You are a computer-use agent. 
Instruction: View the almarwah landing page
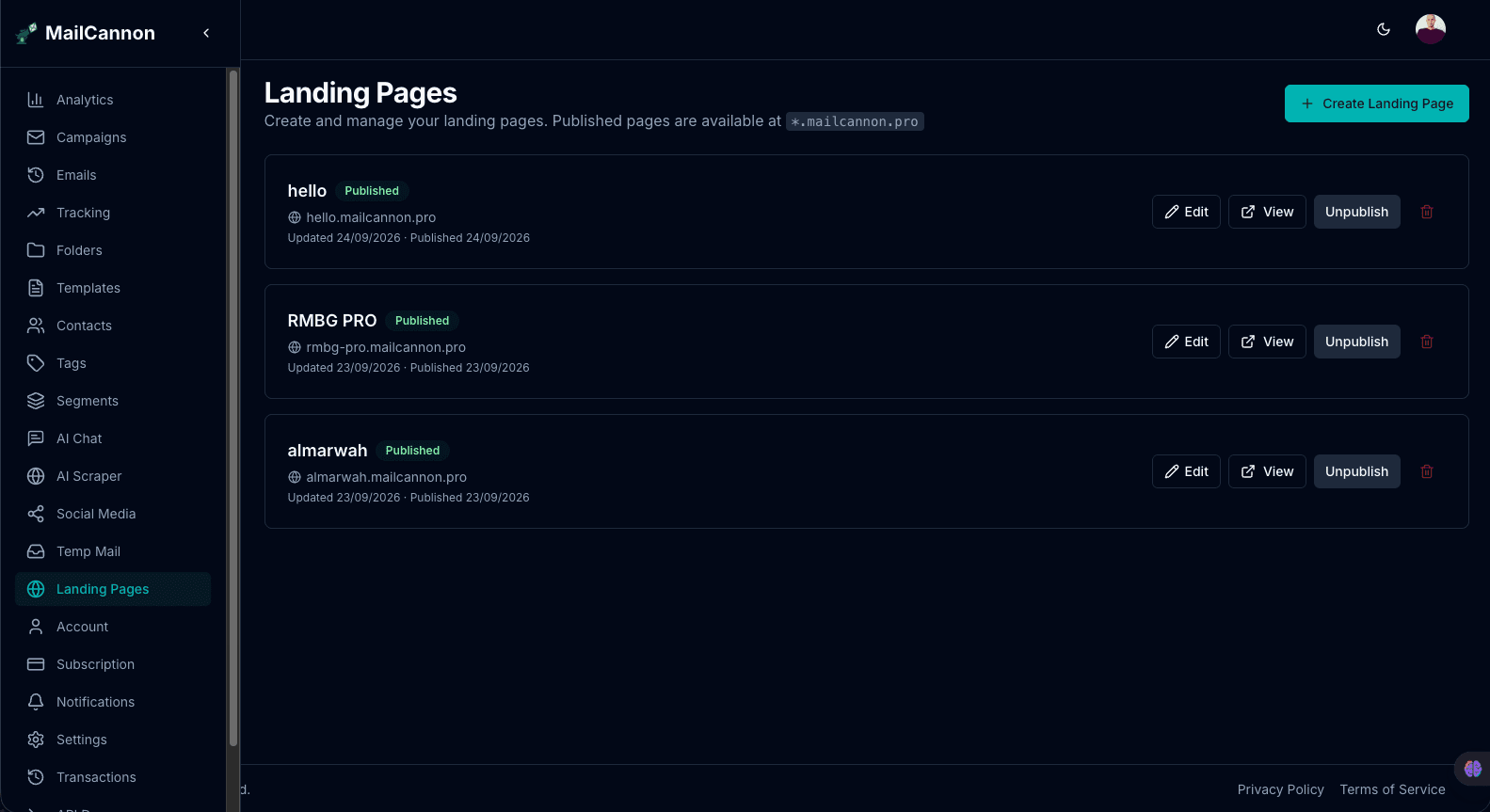click(x=1267, y=471)
